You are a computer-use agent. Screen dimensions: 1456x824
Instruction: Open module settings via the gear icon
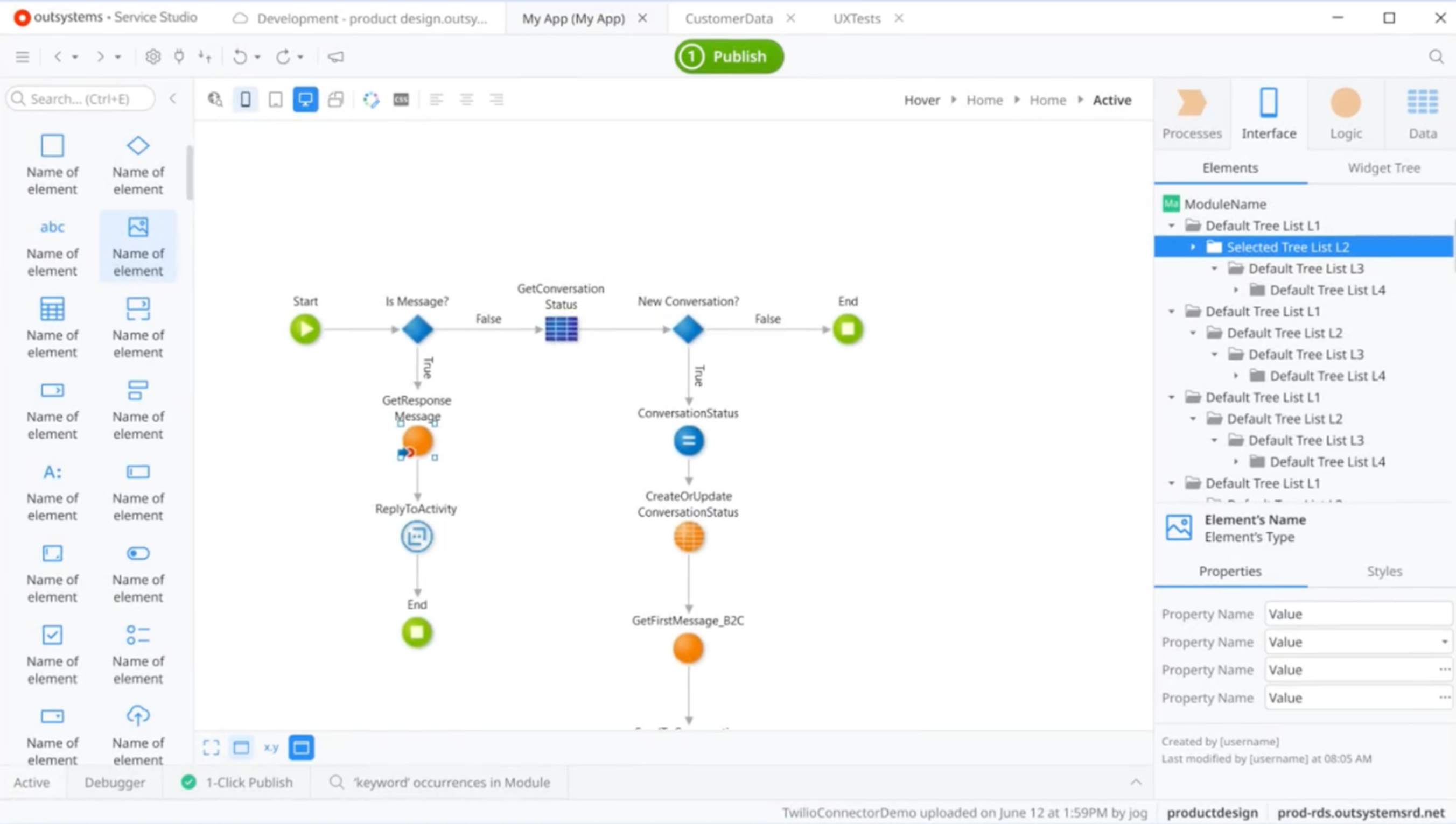click(153, 57)
